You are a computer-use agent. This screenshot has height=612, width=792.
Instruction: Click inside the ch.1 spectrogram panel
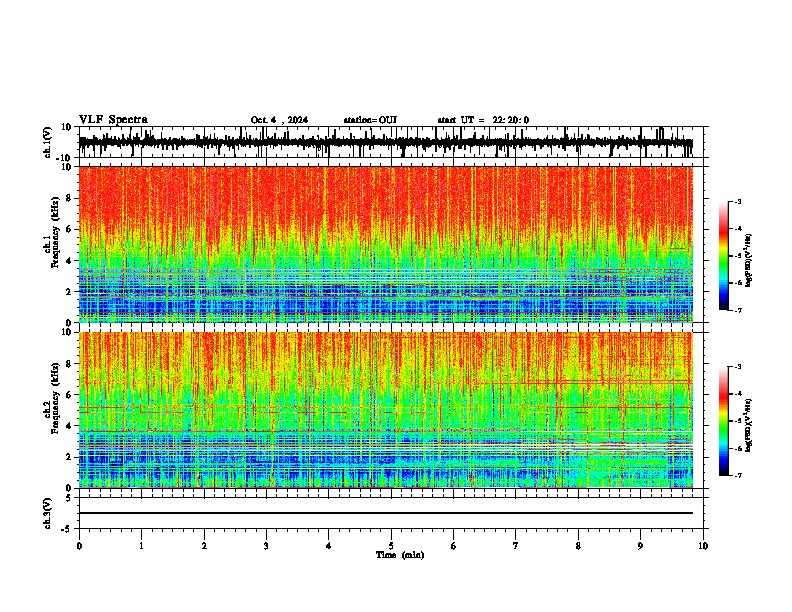(x=385, y=244)
